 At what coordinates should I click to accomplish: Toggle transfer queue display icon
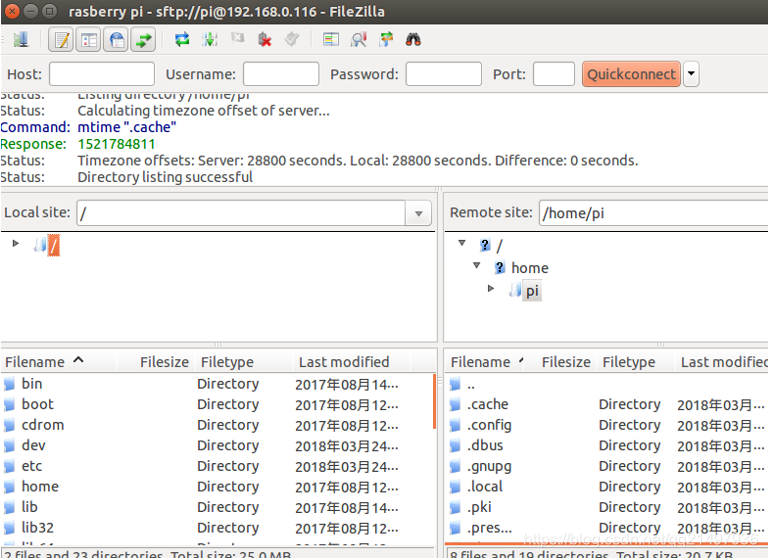pos(144,40)
